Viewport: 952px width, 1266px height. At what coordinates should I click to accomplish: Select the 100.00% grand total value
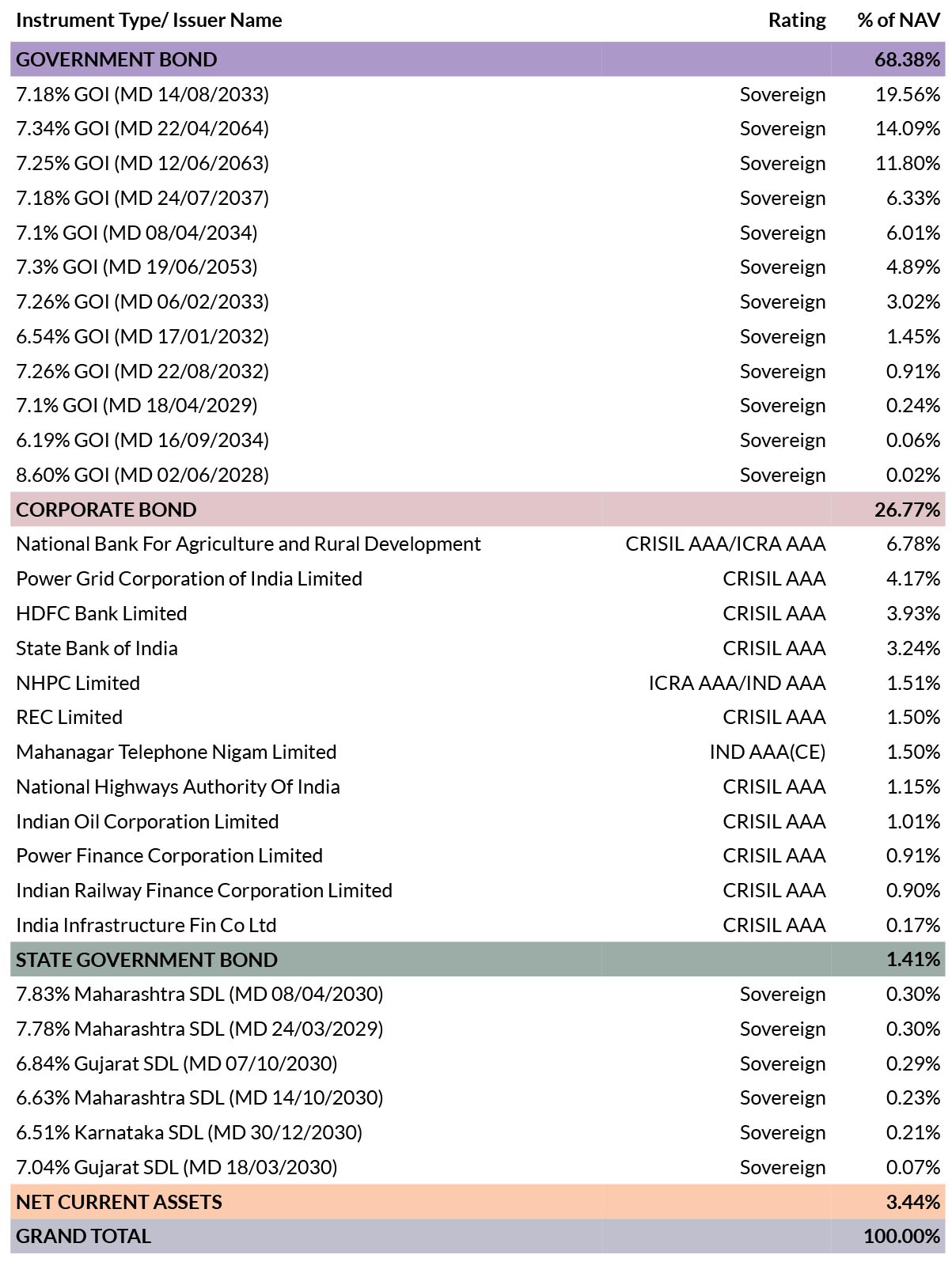[901, 1236]
